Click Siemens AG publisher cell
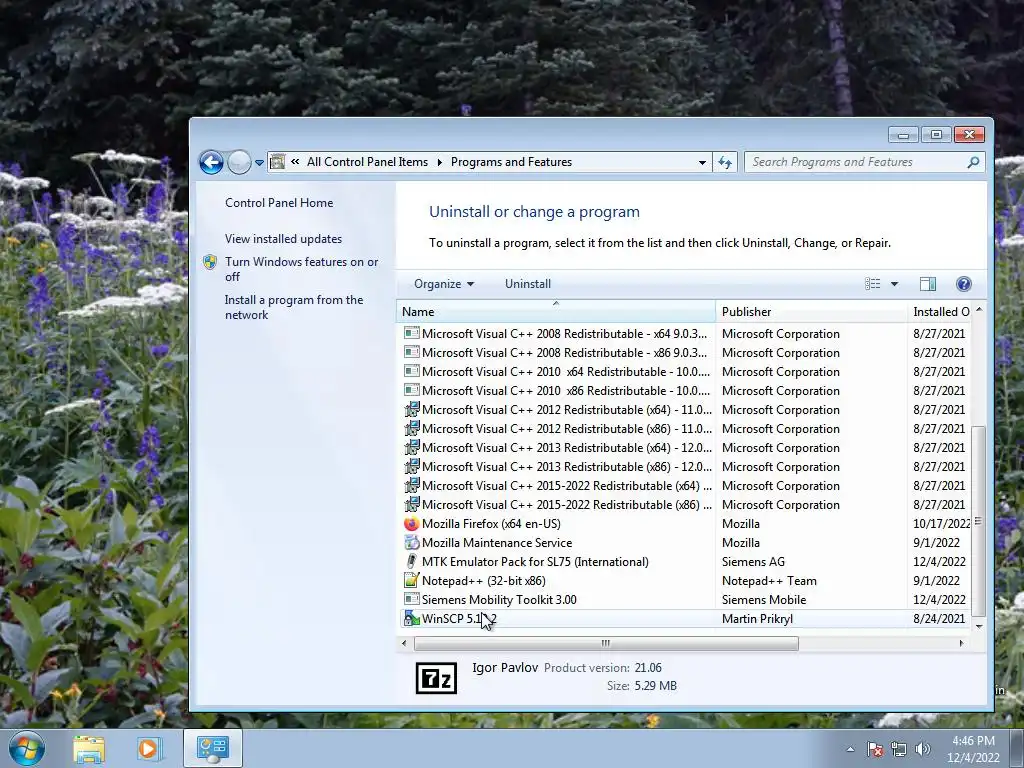 tap(753, 562)
